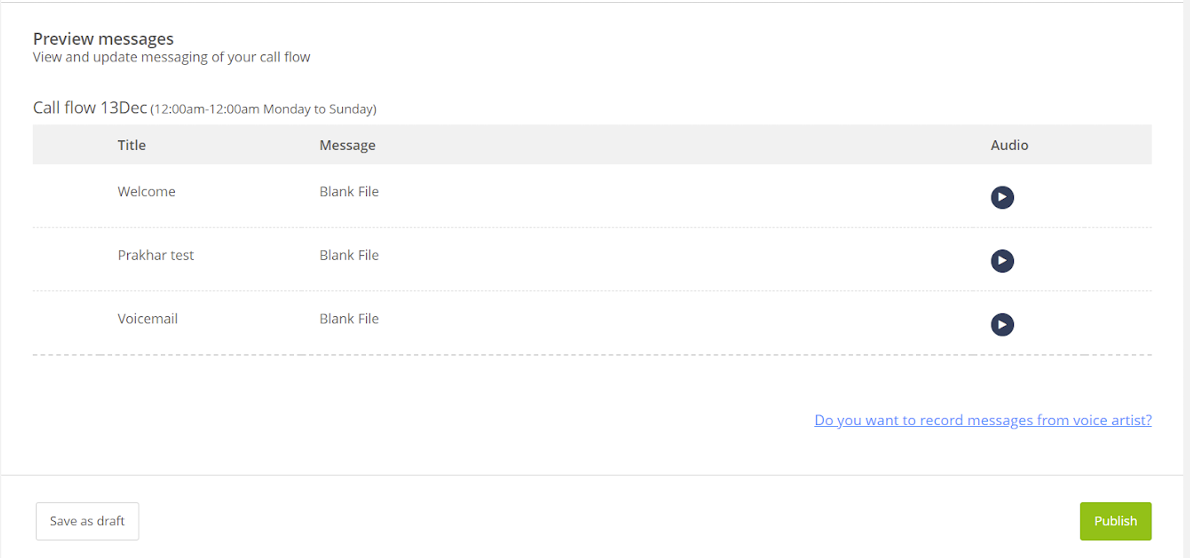Play the Prakhar test audio

[1002, 261]
